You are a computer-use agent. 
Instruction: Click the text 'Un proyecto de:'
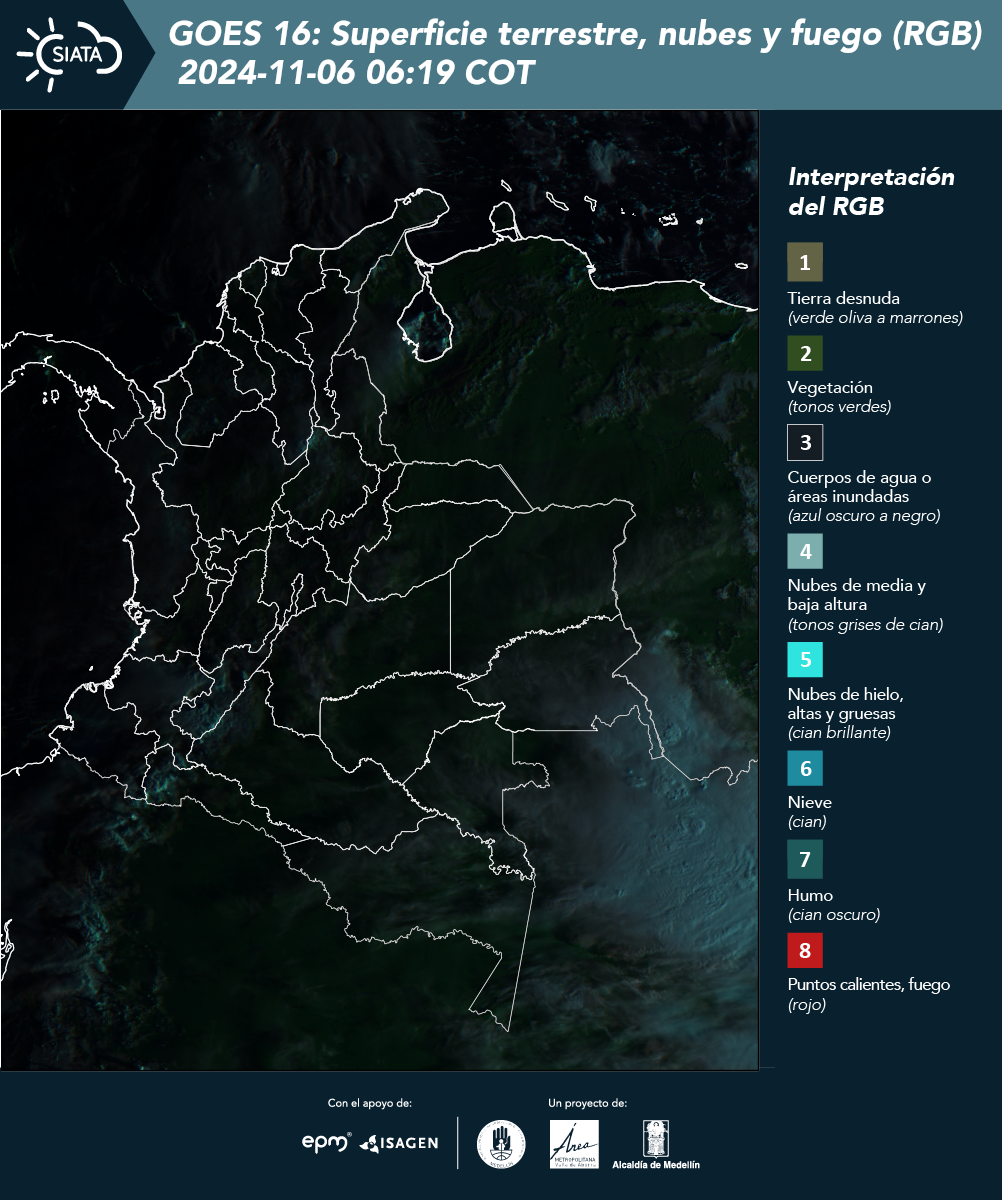(587, 1103)
